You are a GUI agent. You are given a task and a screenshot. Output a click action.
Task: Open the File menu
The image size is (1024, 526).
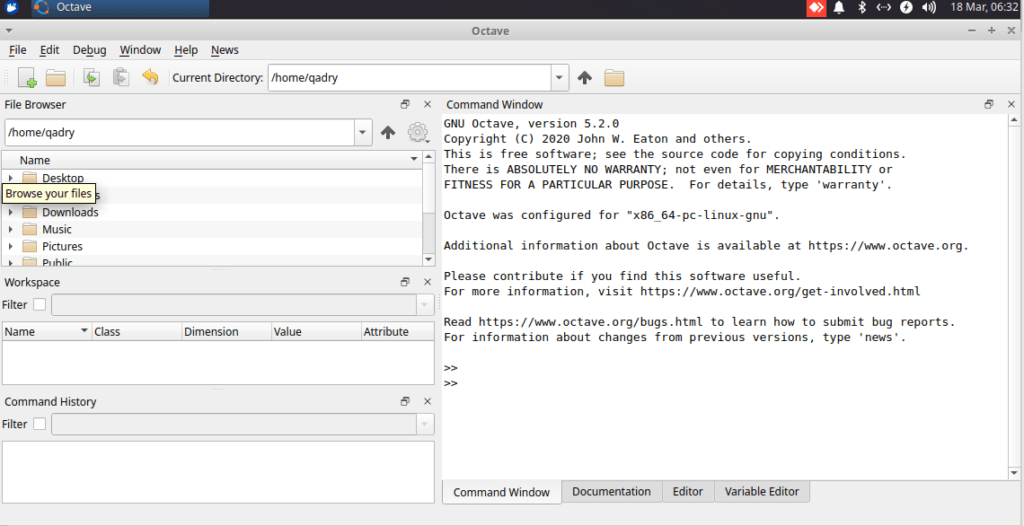18,50
